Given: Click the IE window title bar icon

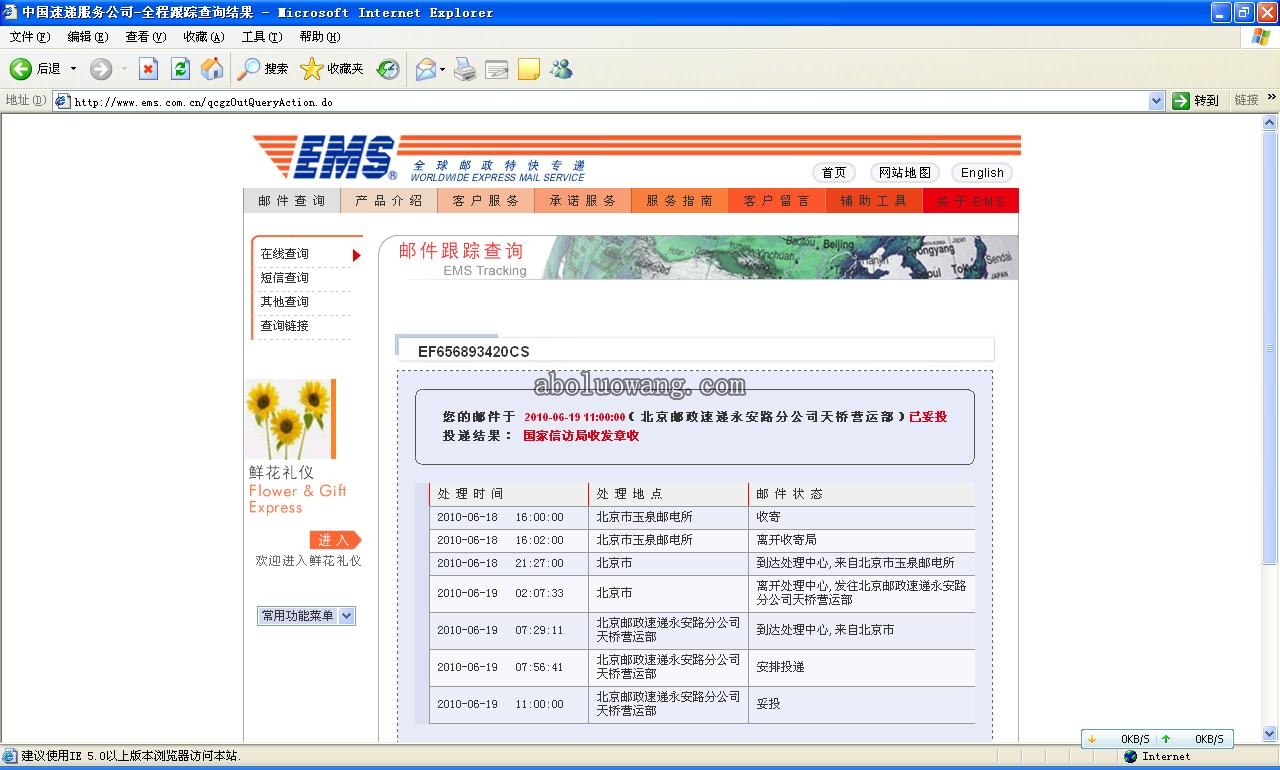Looking at the screenshot, I should point(10,12).
